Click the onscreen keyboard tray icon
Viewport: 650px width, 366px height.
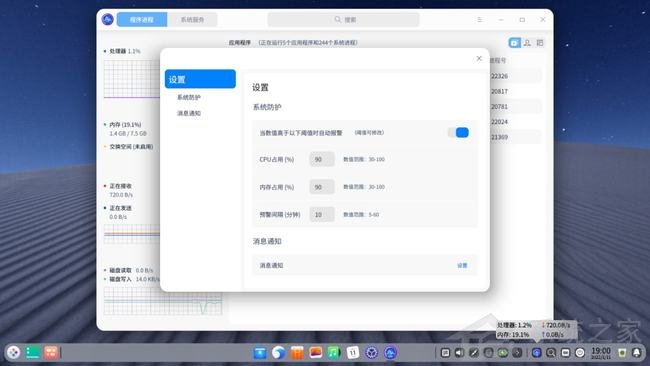565,353
